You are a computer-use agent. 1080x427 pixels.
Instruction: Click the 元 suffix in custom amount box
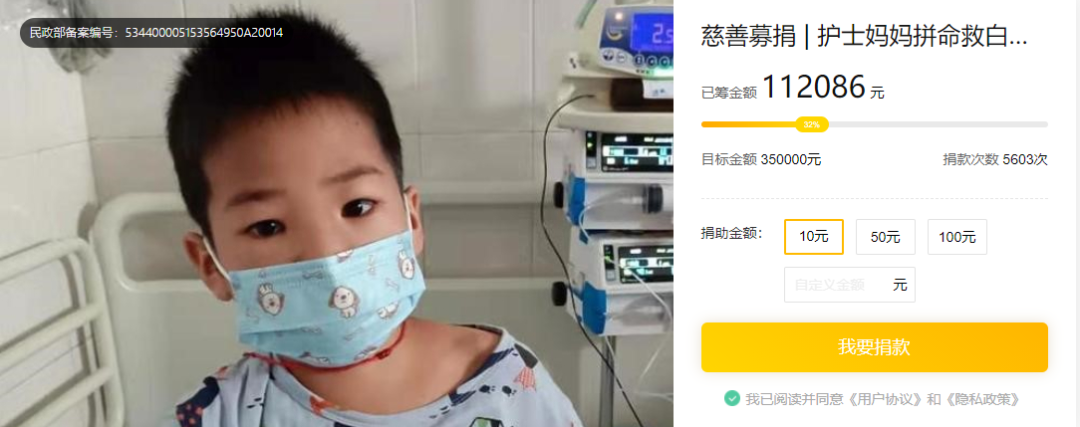tap(900, 284)
